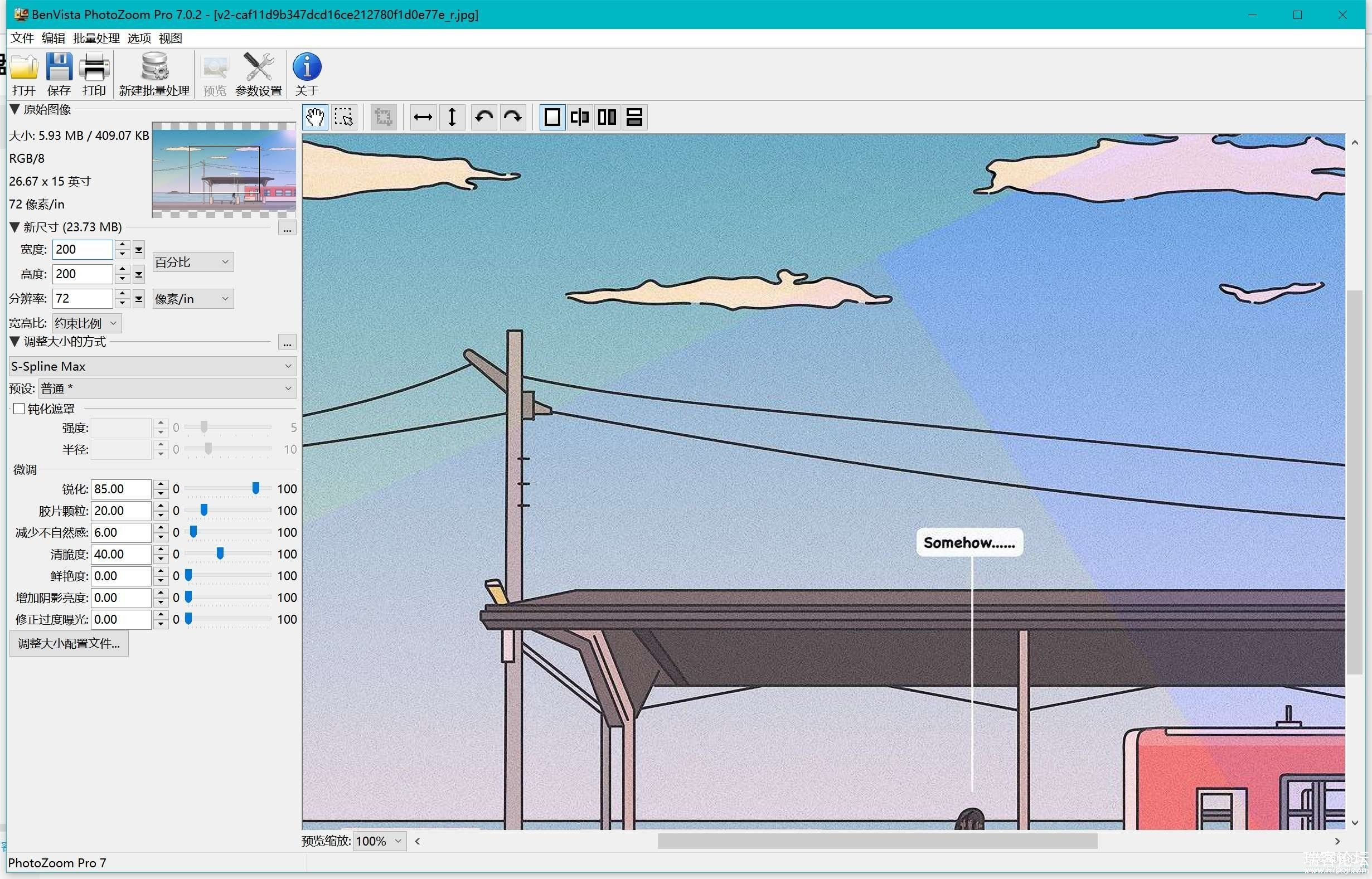Click the 增加阴影亮度 value field

(121, 598)
